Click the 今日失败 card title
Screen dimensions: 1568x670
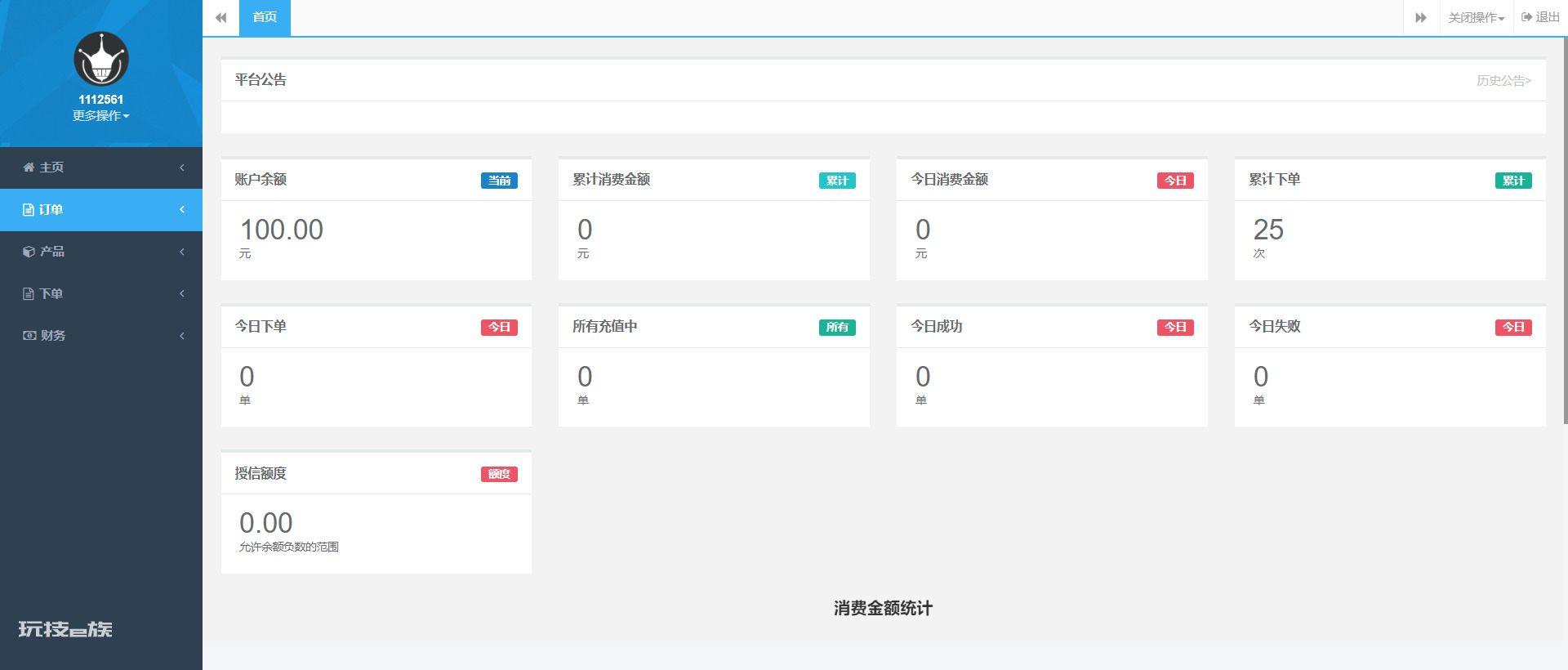point(1275,326)
